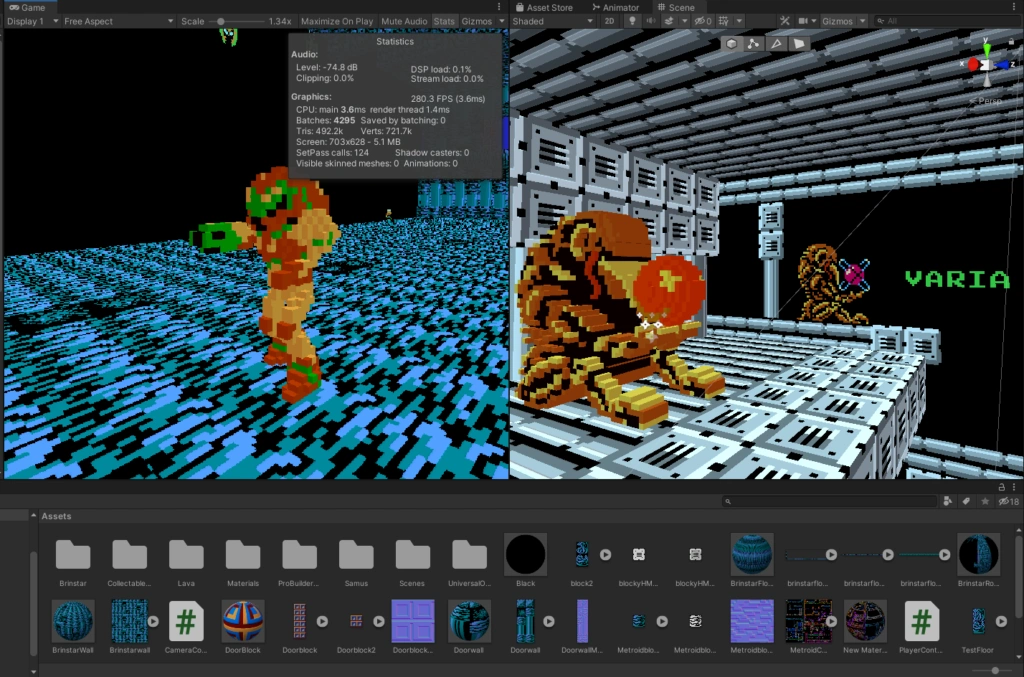Screen dimensions: 1024x677
Task: Open the Display 1 dropdown
Action: pos(32,21)
